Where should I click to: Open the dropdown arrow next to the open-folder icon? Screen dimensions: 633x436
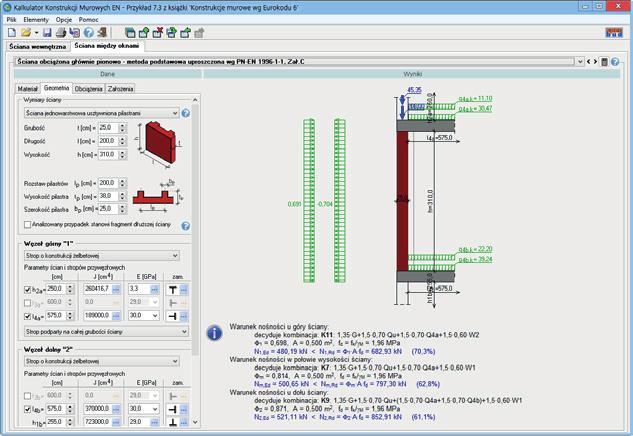pyautogui.click(x=36, y=33)
